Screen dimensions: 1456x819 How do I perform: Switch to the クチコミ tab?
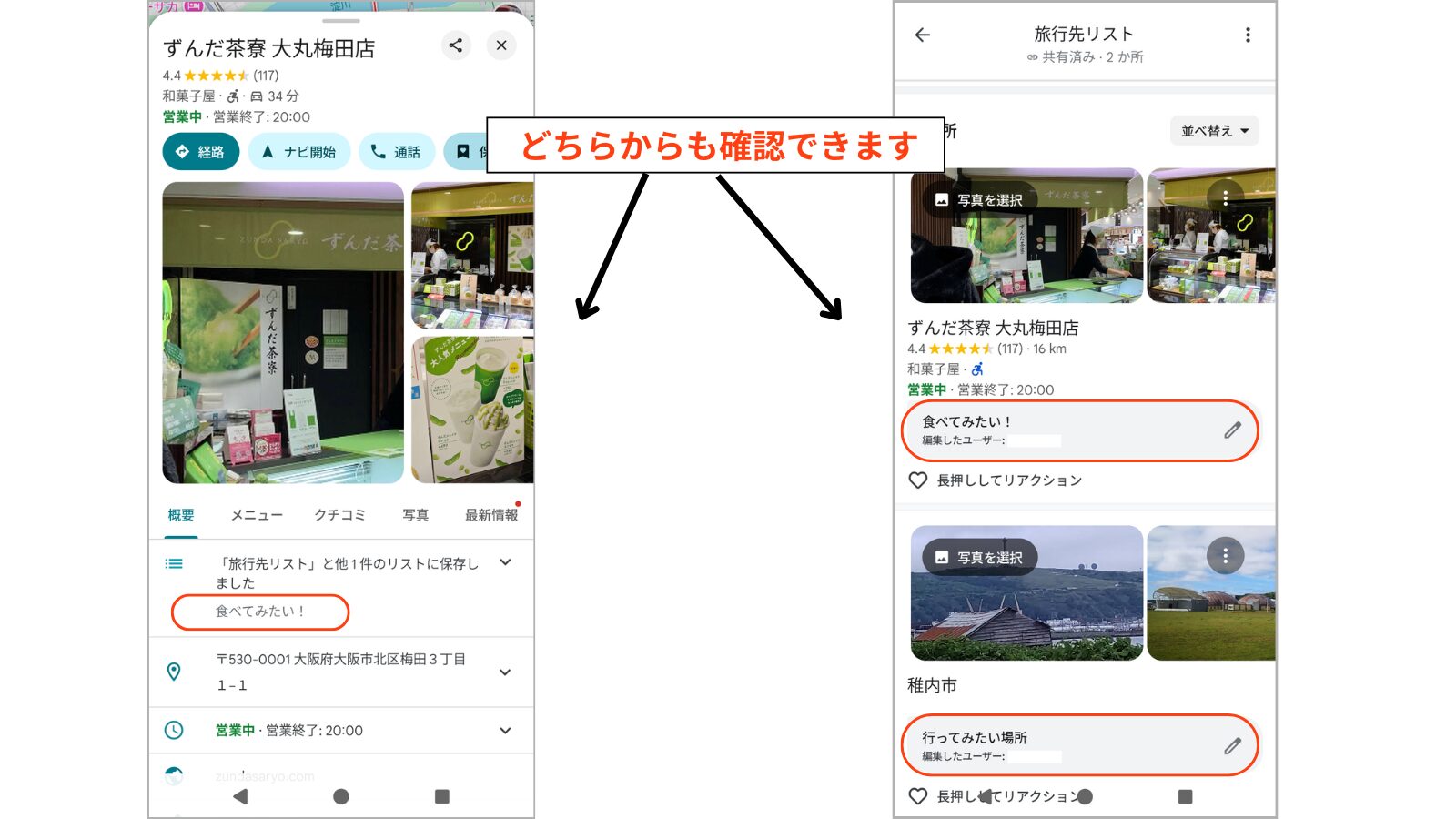coord(340,515)
